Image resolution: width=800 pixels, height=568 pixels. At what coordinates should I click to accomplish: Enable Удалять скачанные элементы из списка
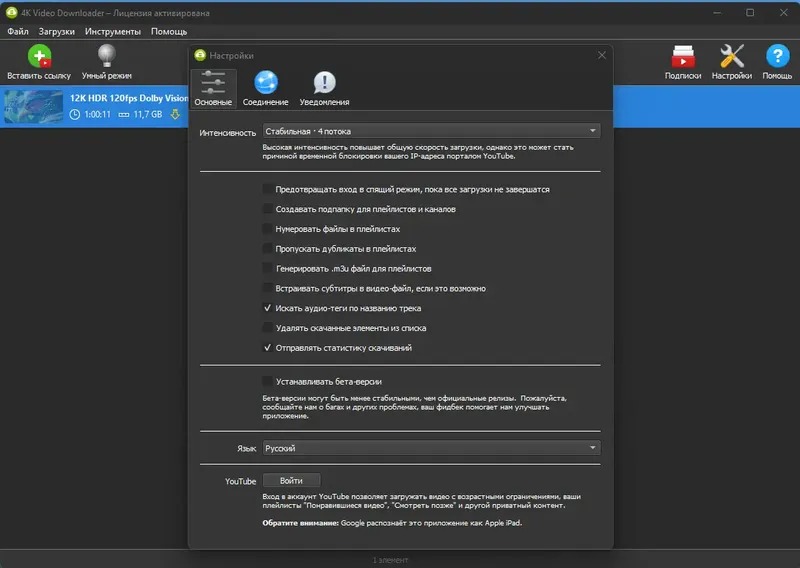coord(267,328)
